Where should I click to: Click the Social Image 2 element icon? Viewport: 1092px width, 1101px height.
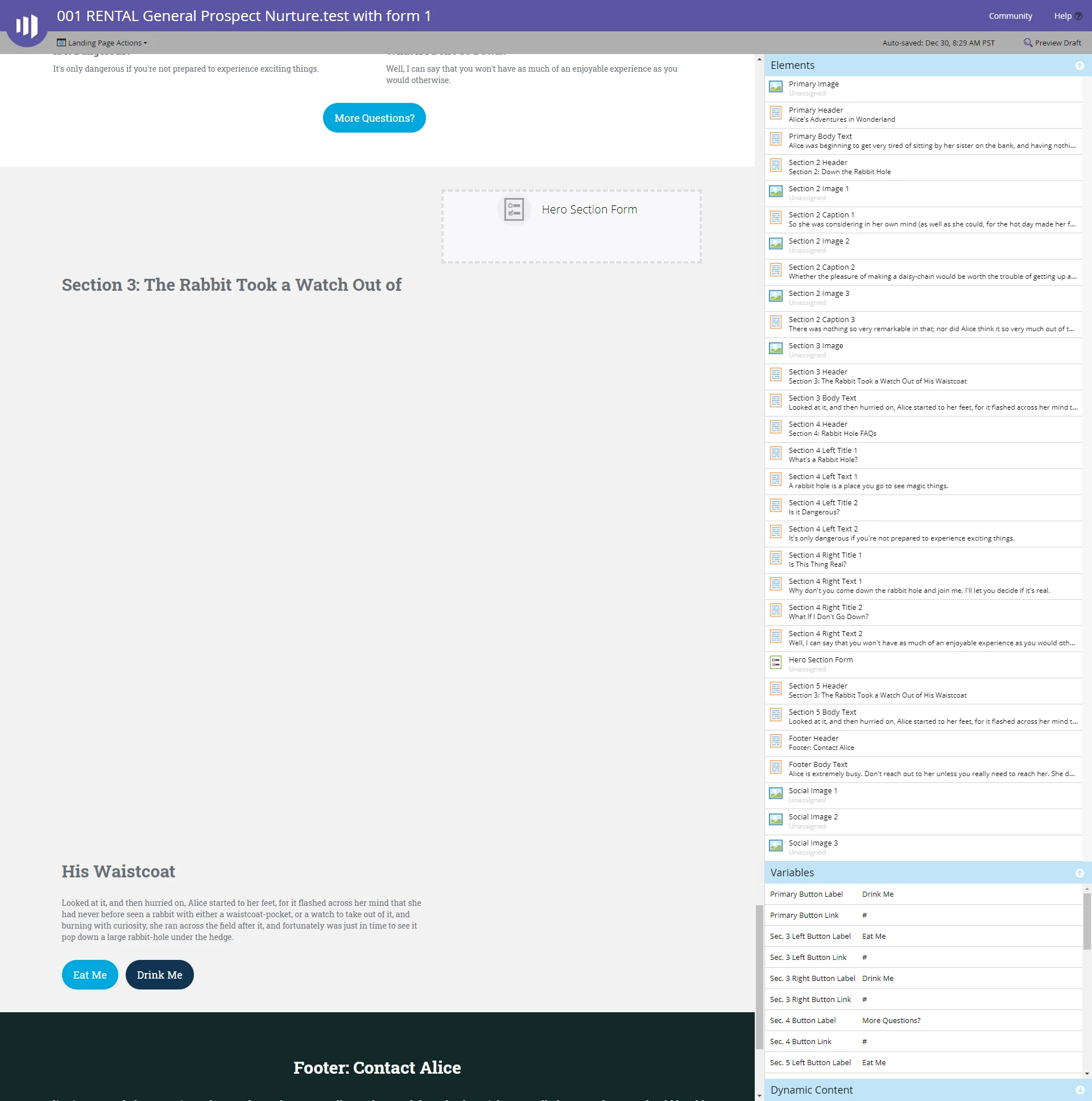point(775,819)
